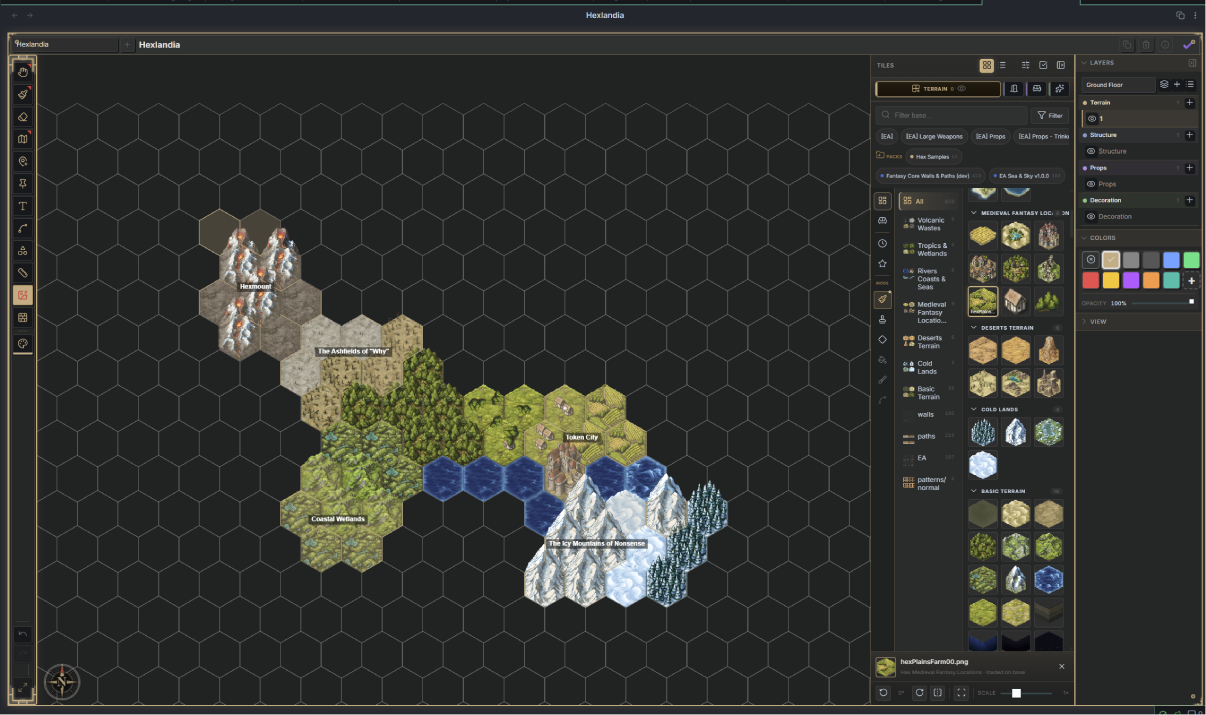
Task: Toggle visibility of Decoration layer
Action: (x=1091, y=216)
